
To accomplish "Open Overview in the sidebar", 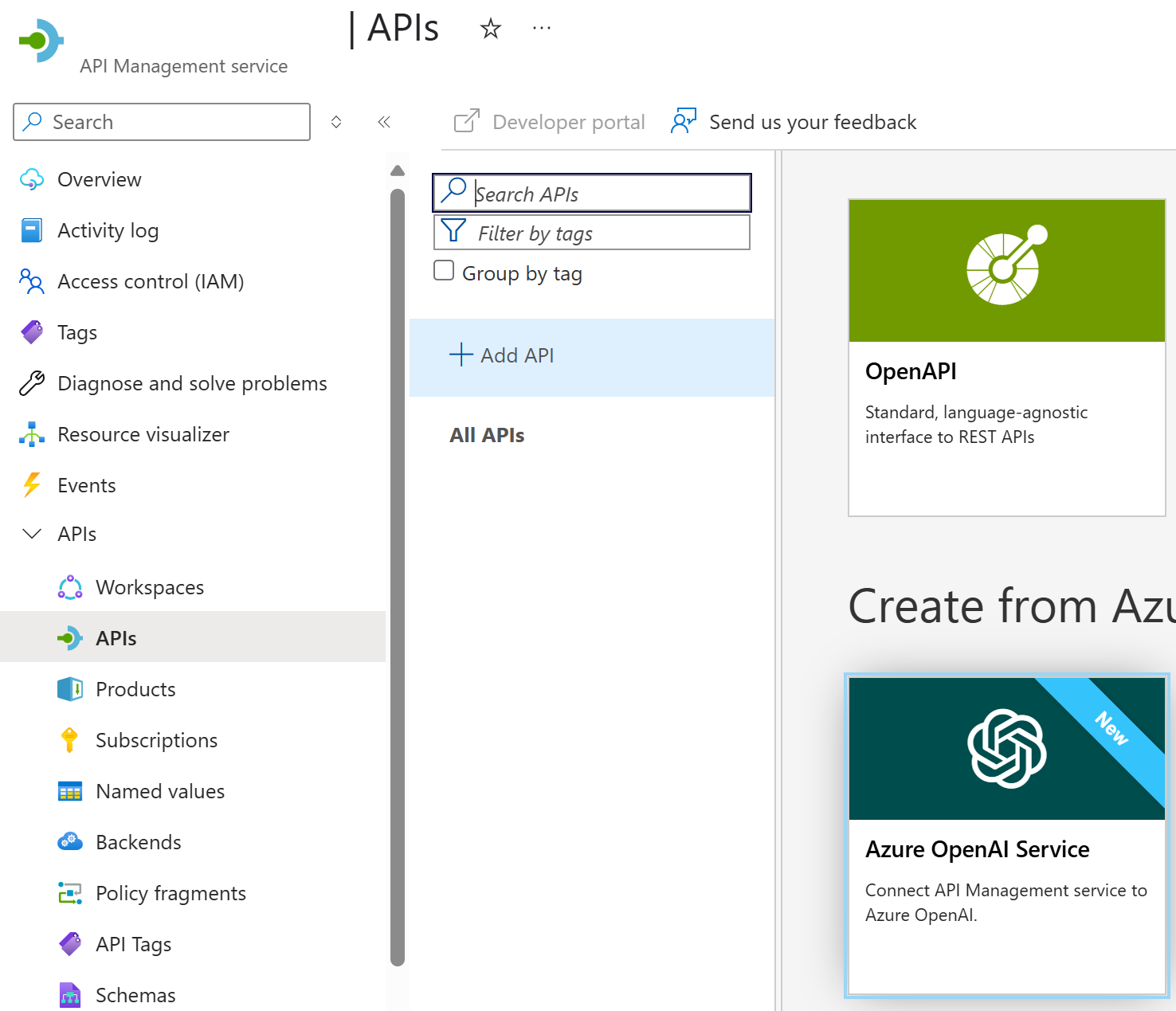I will 100,179.
